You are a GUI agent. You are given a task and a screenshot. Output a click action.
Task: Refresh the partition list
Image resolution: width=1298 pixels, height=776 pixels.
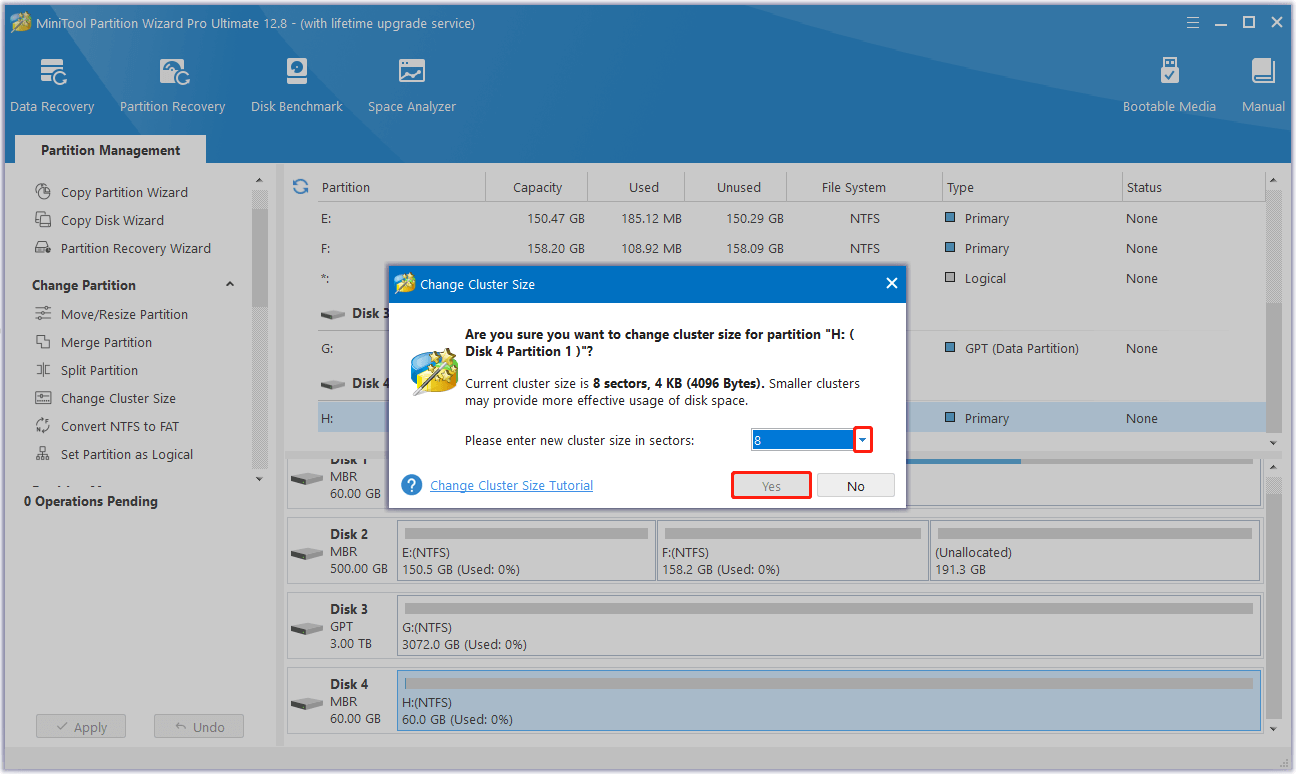[x=300, y=187]
